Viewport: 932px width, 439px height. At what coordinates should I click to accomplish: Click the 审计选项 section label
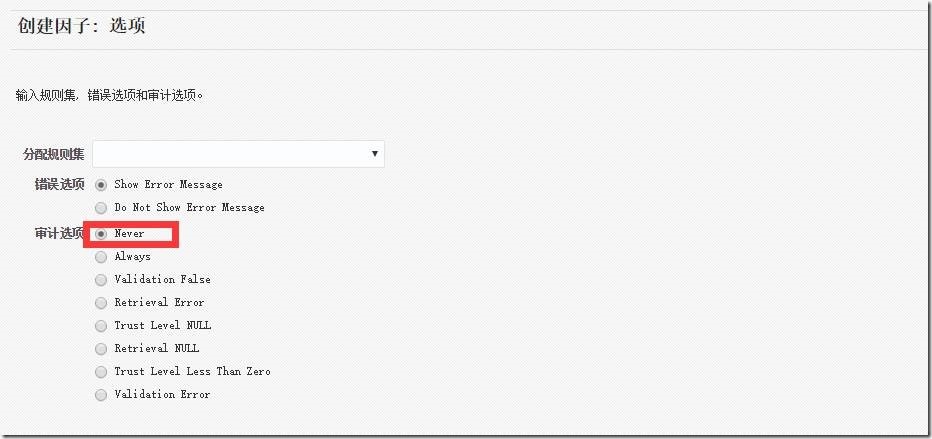coord(59,234)
